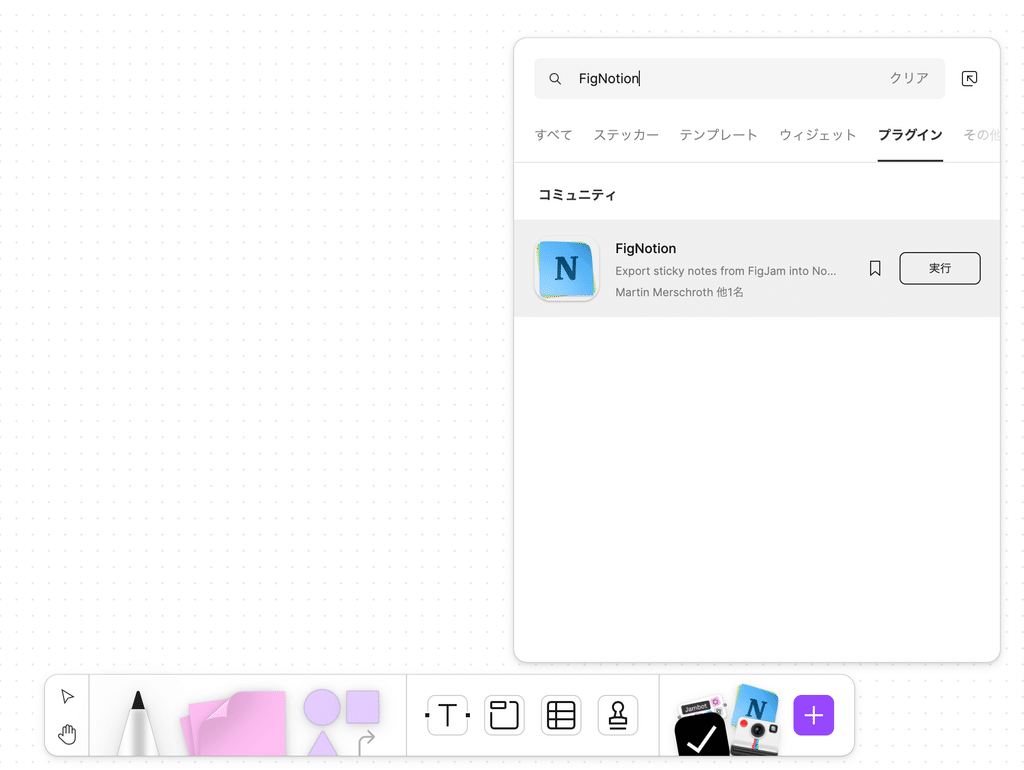Switch to the ウィジェット tab

[818, 135]
